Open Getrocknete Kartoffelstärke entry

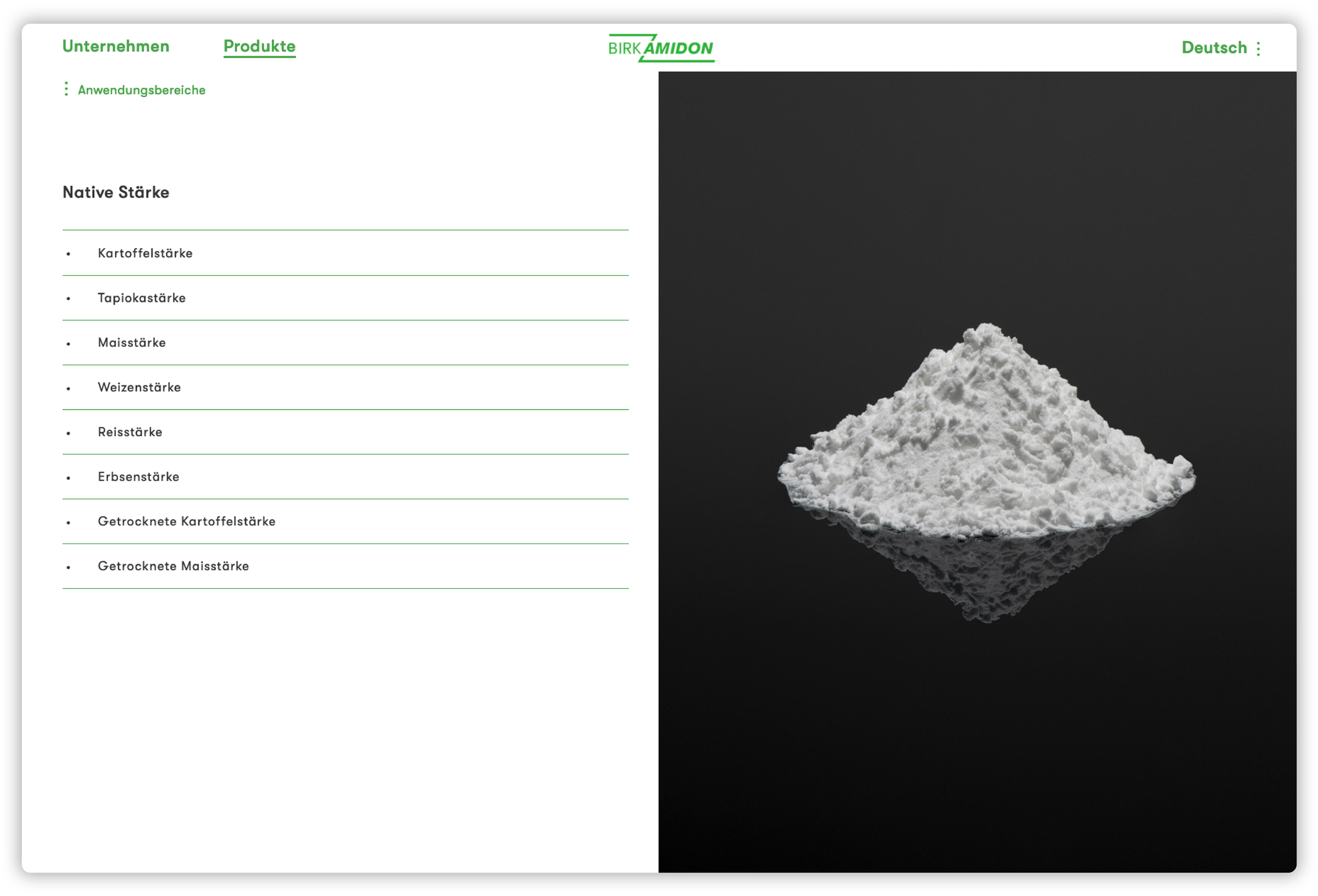click(187, 521)
